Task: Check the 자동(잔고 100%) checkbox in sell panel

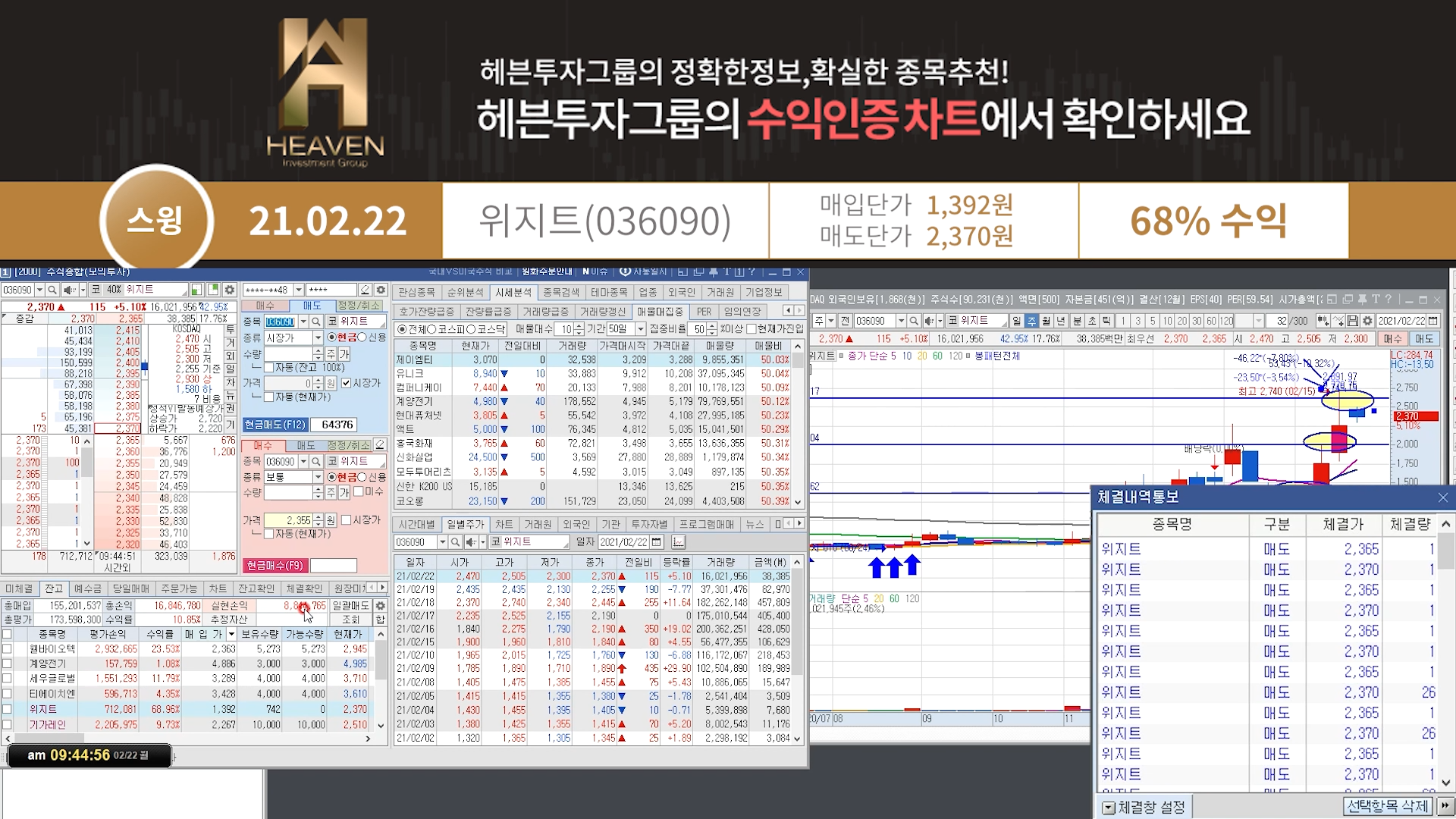Action: 268,368
